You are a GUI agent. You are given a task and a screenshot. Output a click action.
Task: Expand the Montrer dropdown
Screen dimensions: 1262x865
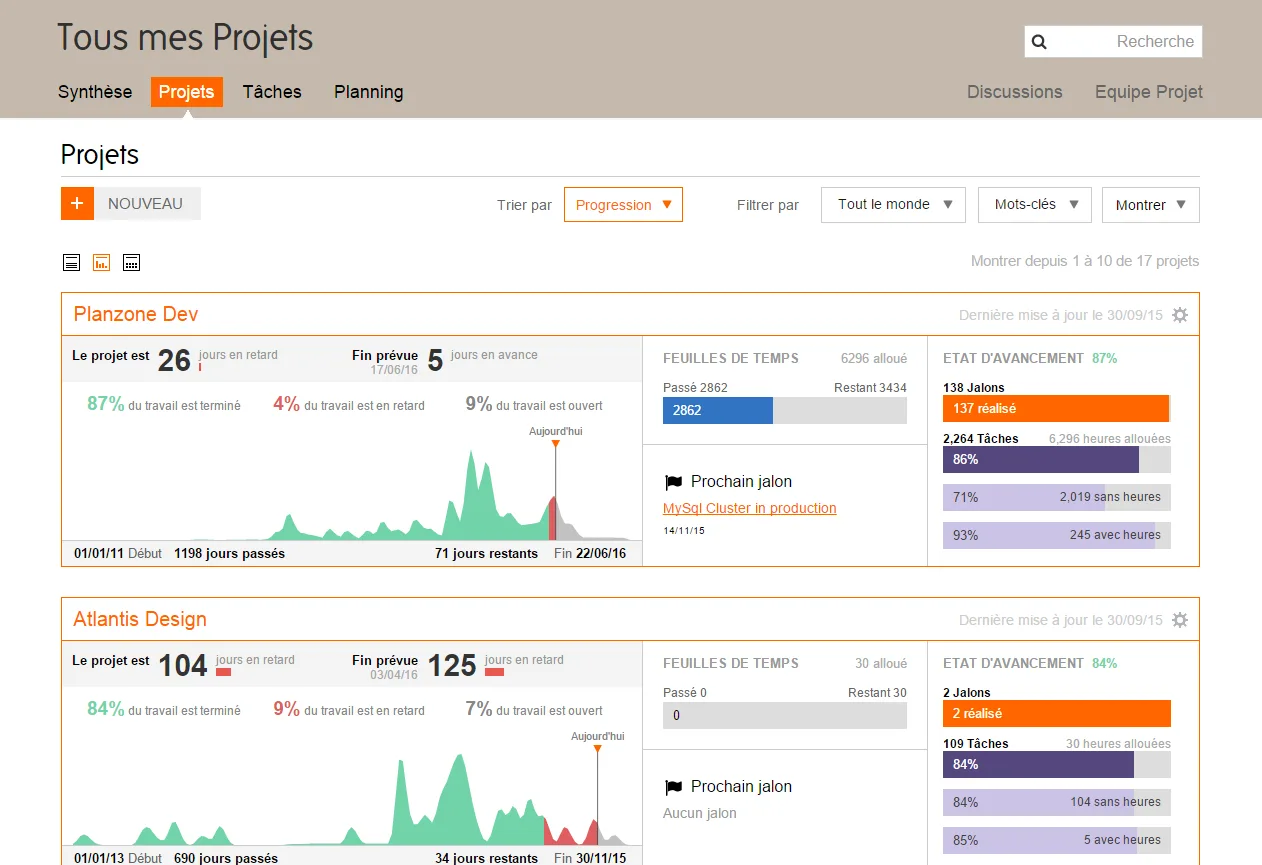point(1150,205)
